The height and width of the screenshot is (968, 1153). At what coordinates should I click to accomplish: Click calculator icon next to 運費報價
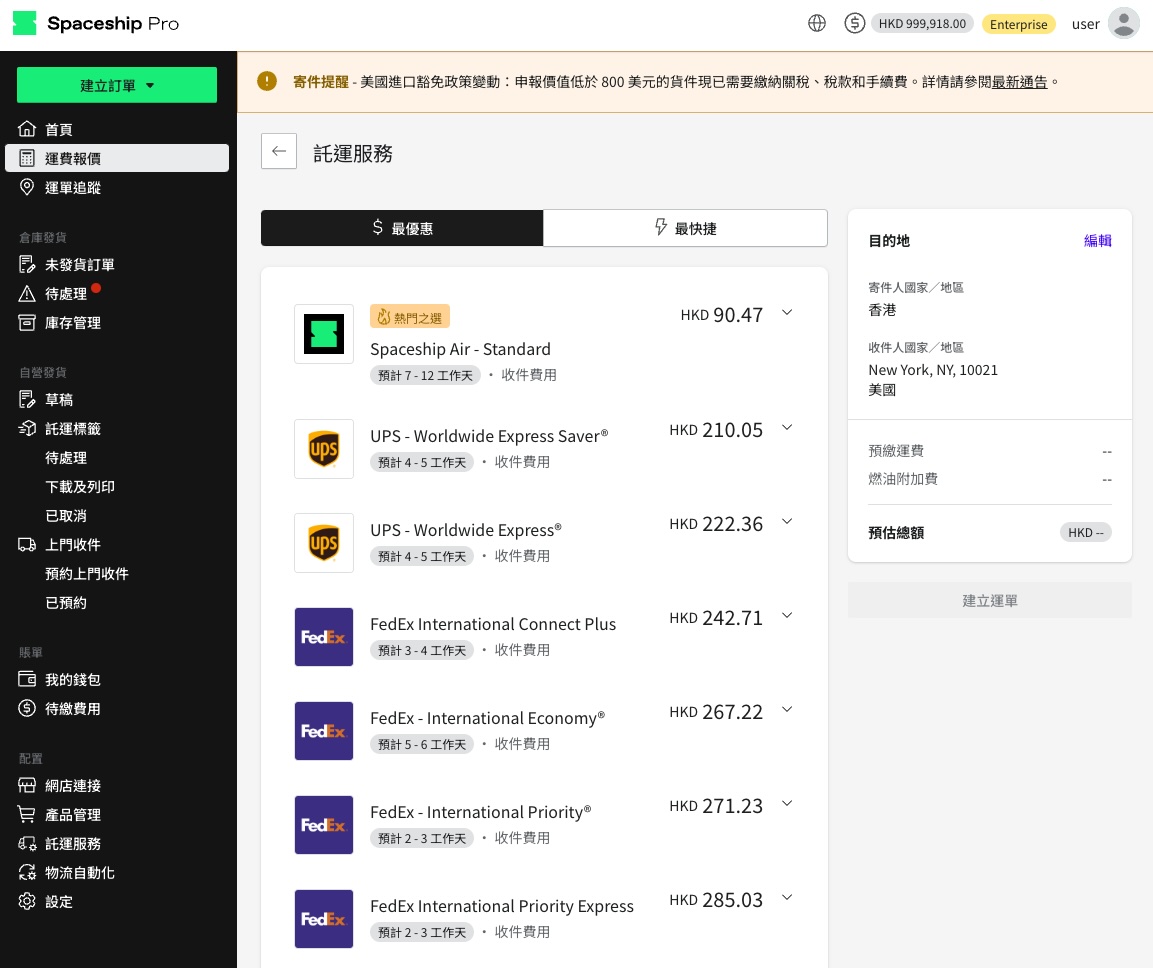(x=26, y=158)
